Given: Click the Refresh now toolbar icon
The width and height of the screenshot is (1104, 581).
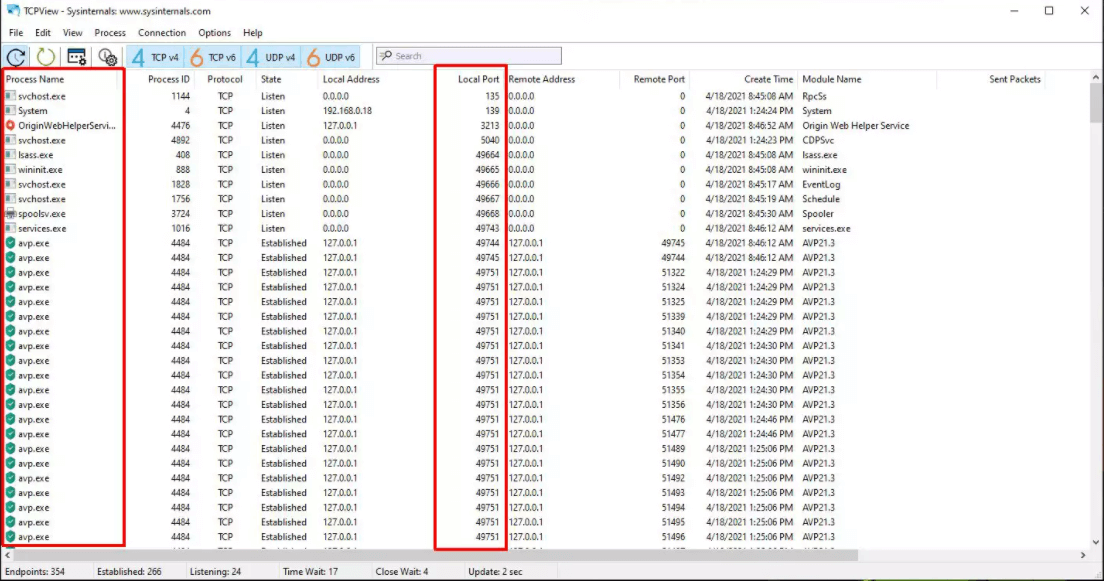Looking at the screenshot, I should point(16,57).
